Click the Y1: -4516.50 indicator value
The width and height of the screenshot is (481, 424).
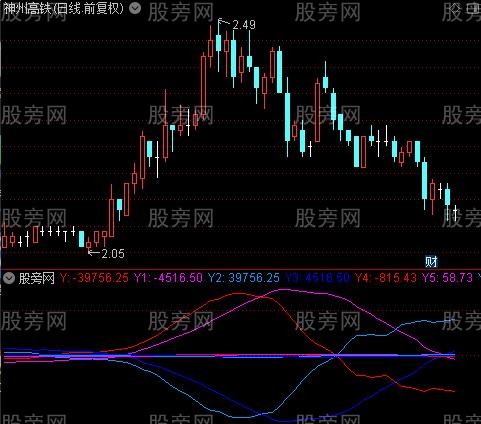pyautogui.click(x=168, y=278)
